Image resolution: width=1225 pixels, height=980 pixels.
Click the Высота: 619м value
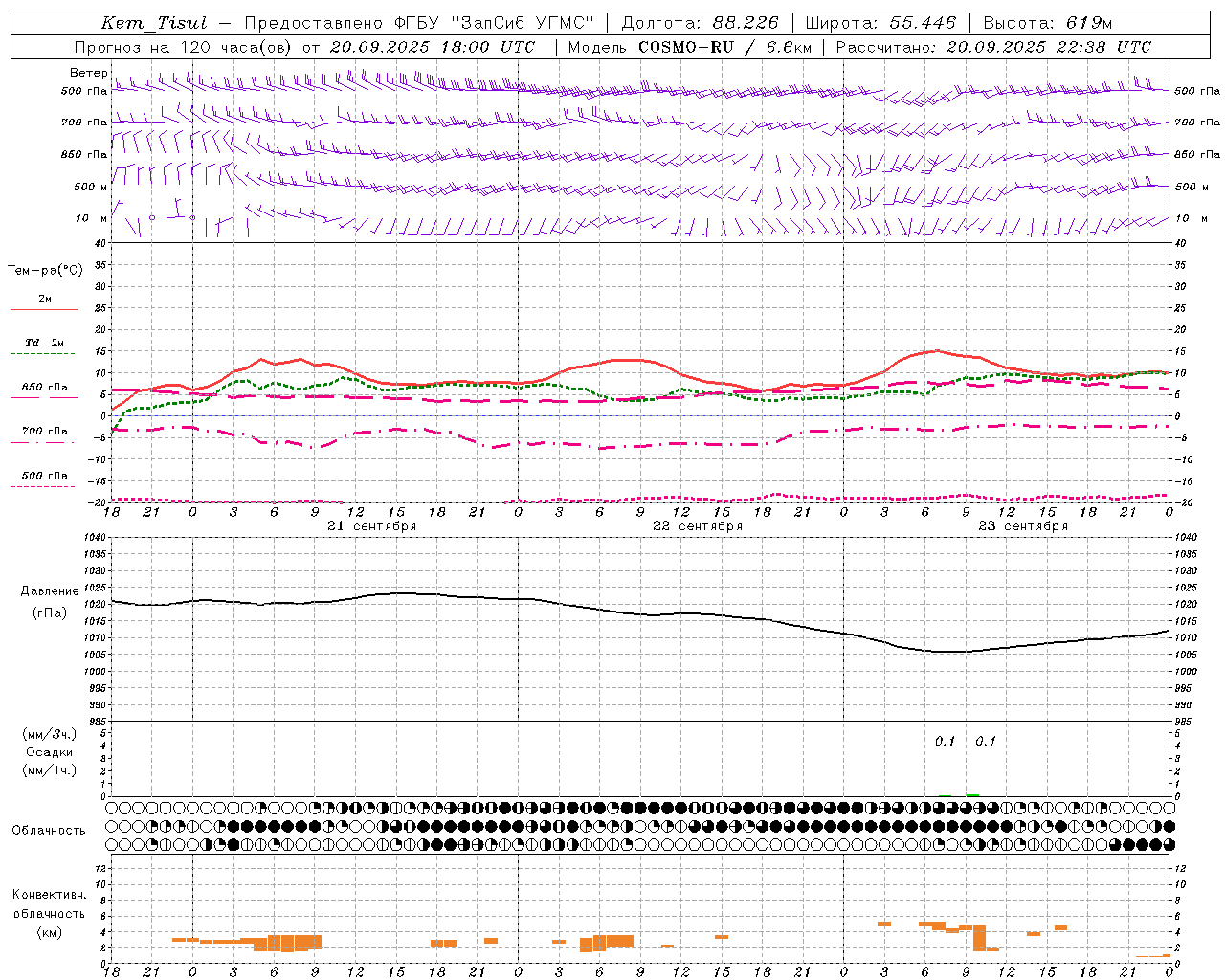coord(1048,23)
